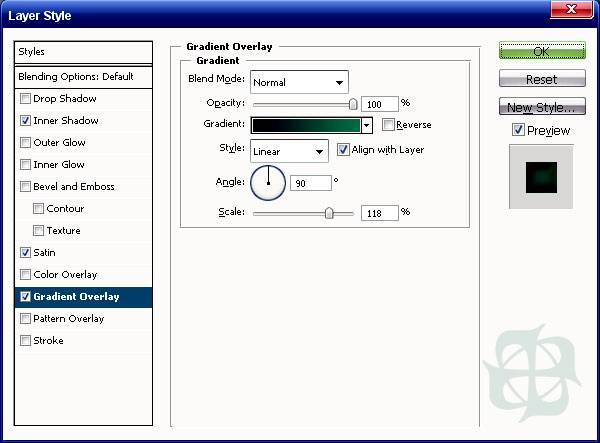Toggle the Reverse gradient checkbox
The width and height of the screenshot is (600, 443).
pos(388,125)
